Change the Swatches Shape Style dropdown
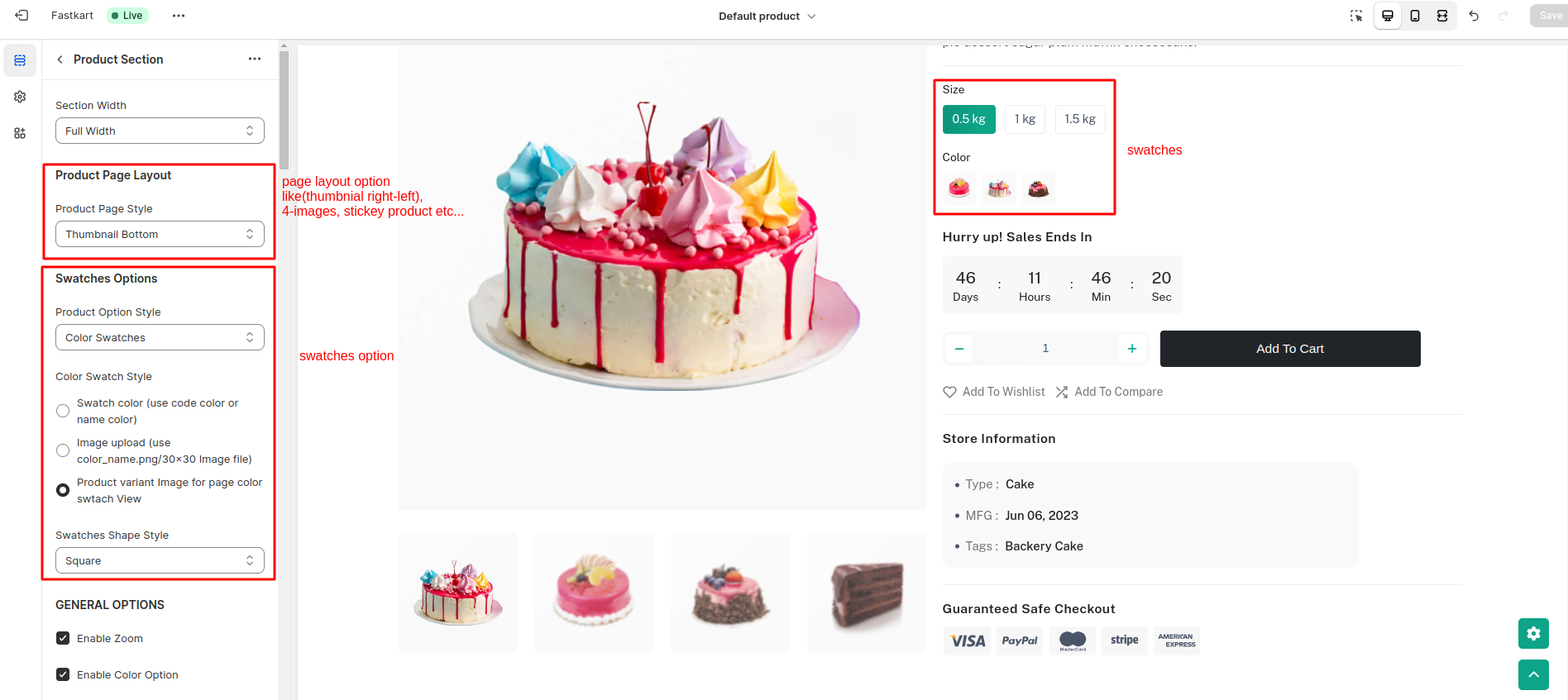 tap(159, 560)
